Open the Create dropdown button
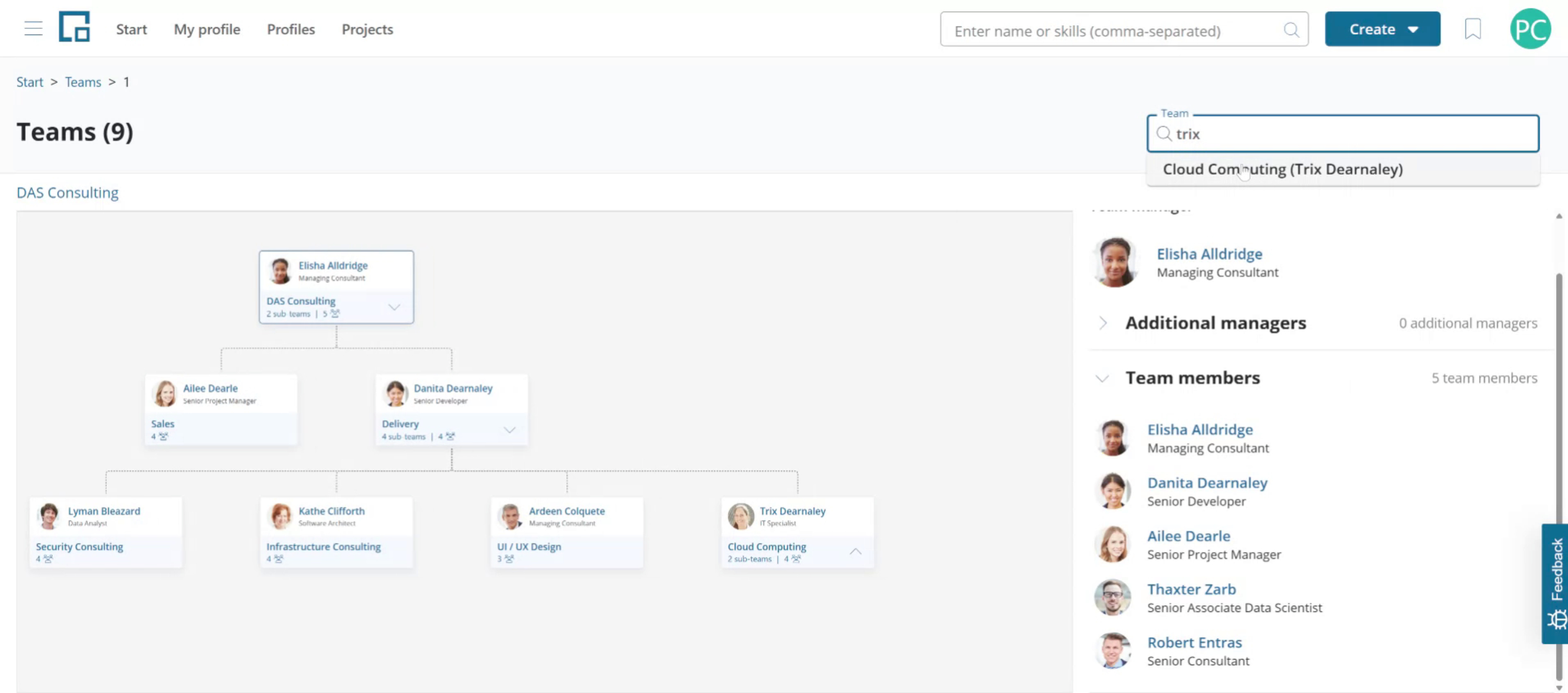 point(1382,29)
